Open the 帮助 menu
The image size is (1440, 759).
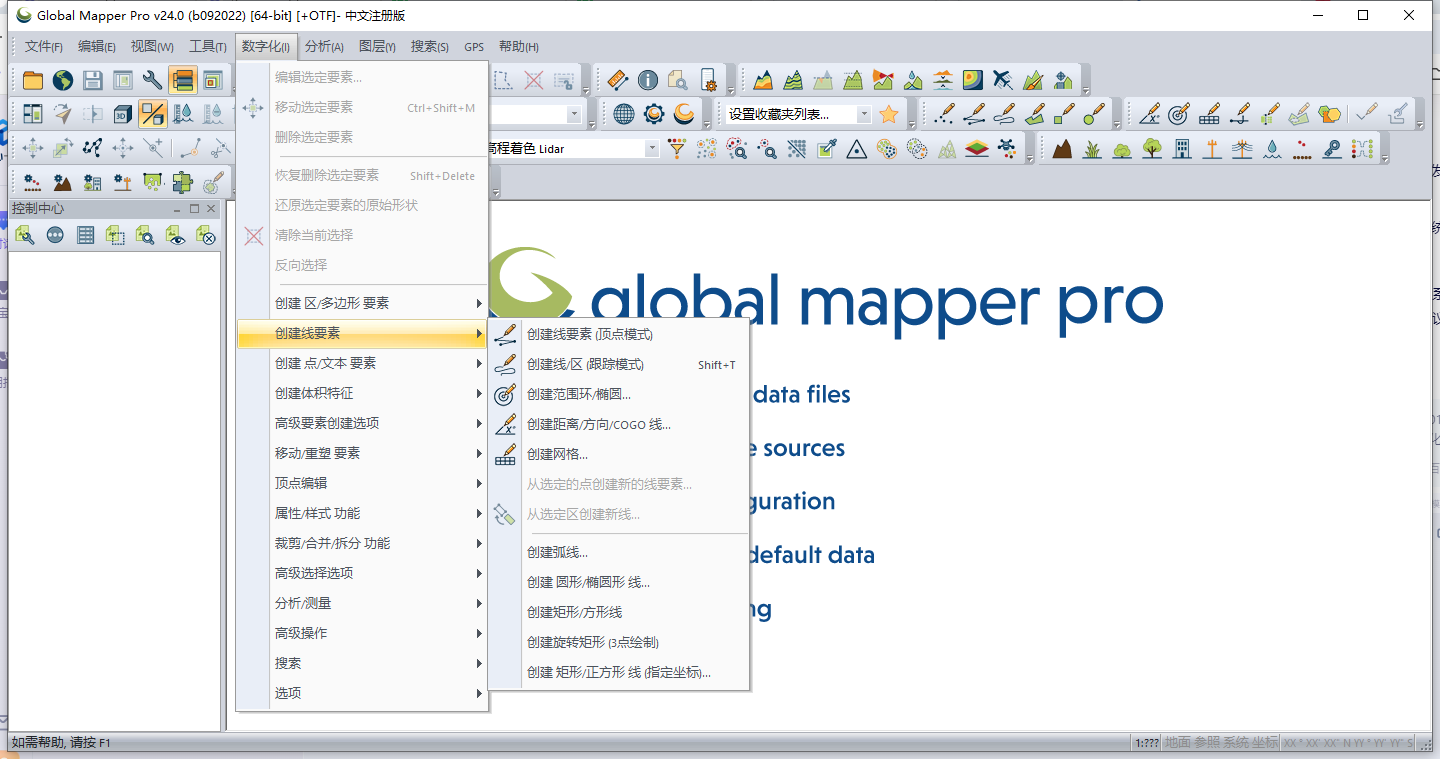coord(517,46)
